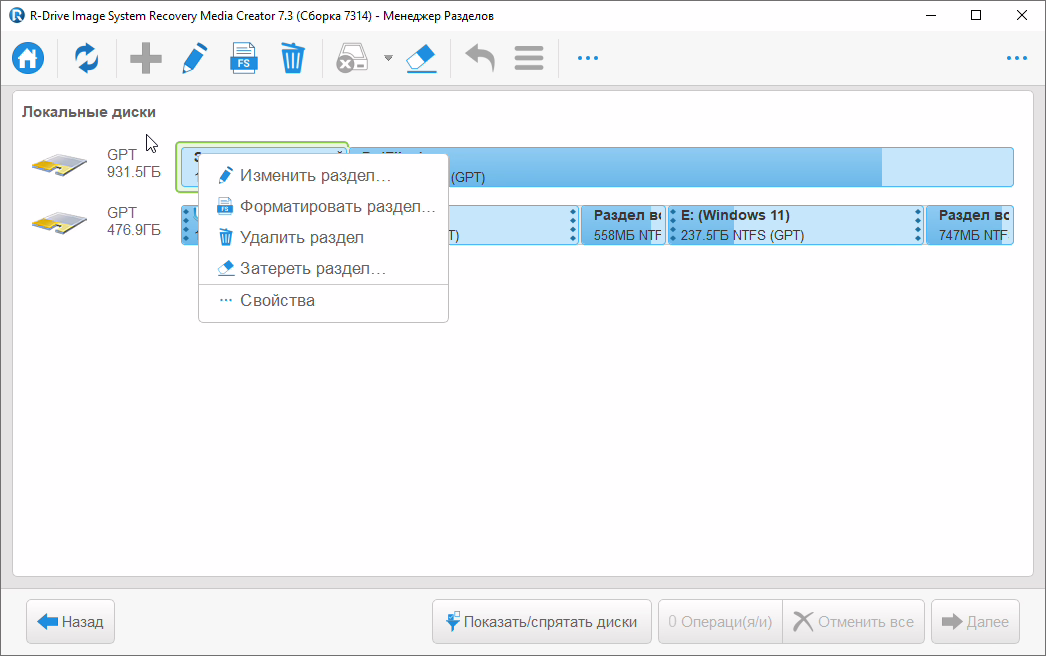Refresh the disk list via toolbar
Viewport: 1046px width, 656px height.
coord(87,58)
